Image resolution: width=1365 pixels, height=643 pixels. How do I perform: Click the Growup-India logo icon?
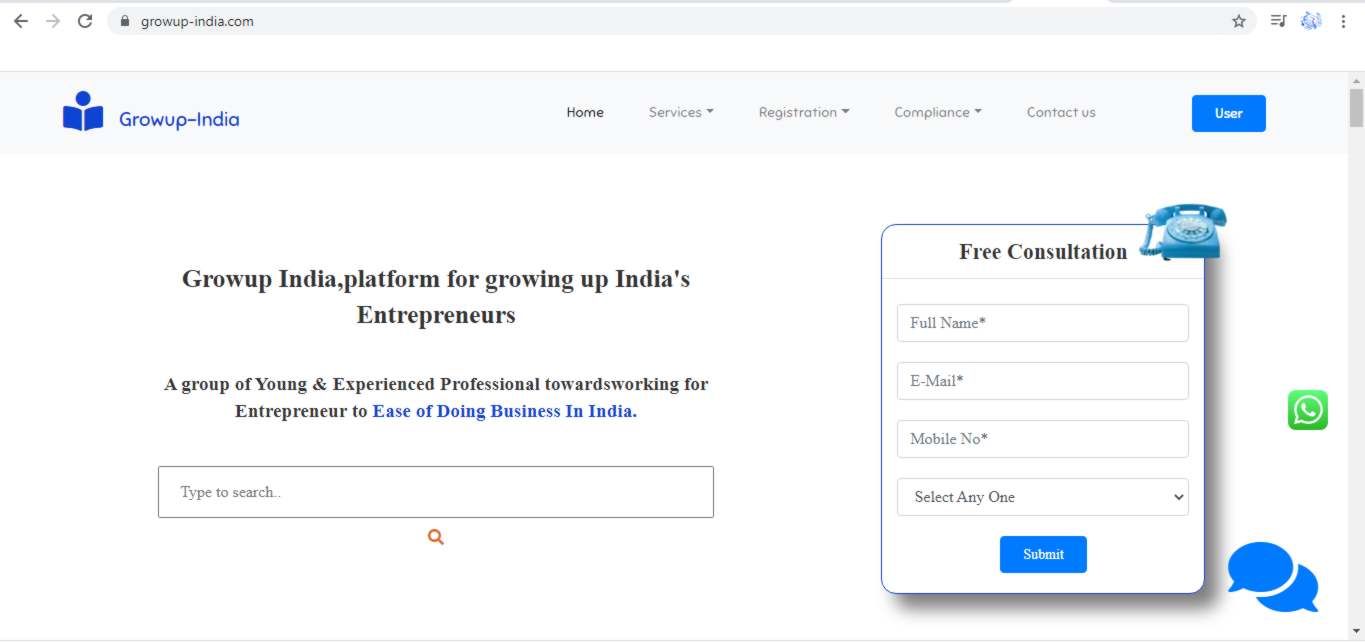(83, 112)
